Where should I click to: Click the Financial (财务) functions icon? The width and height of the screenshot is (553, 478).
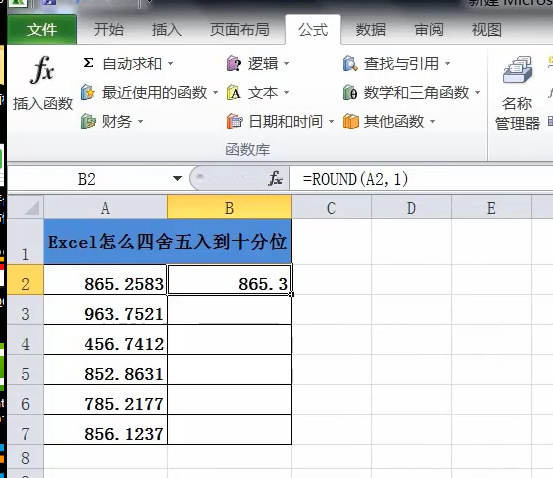pos(88,121)
